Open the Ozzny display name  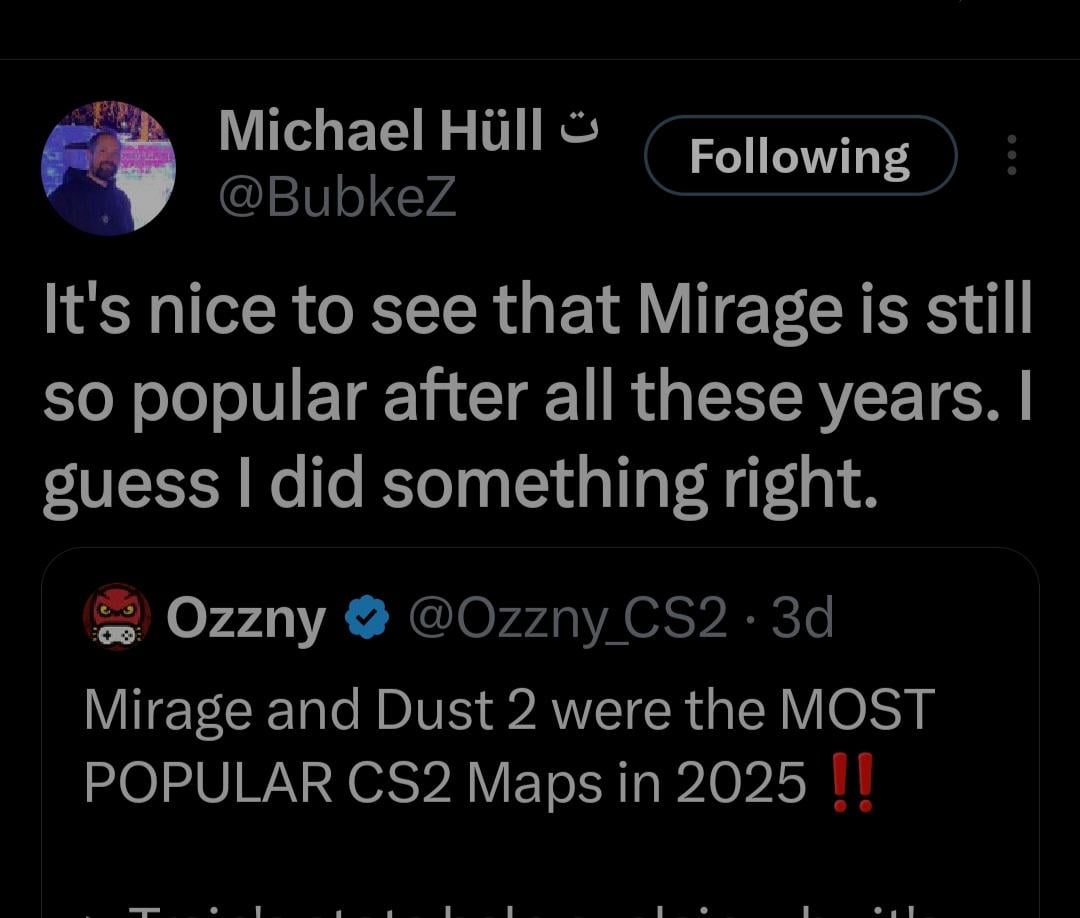pyautogui.click(x=246, y=620)
